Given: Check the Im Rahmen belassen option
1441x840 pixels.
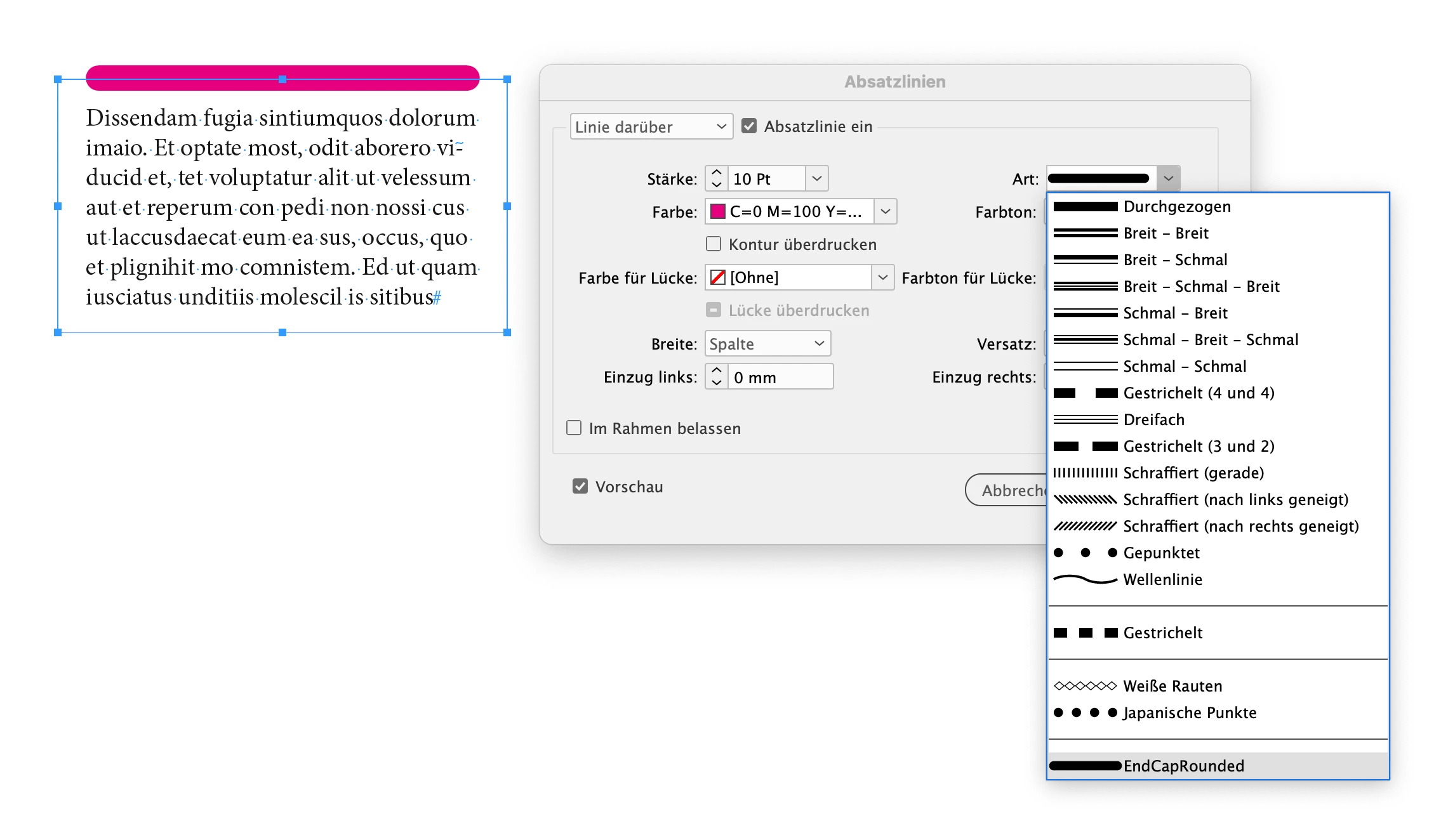Looking at the screenshot, I should click(574, 428).
